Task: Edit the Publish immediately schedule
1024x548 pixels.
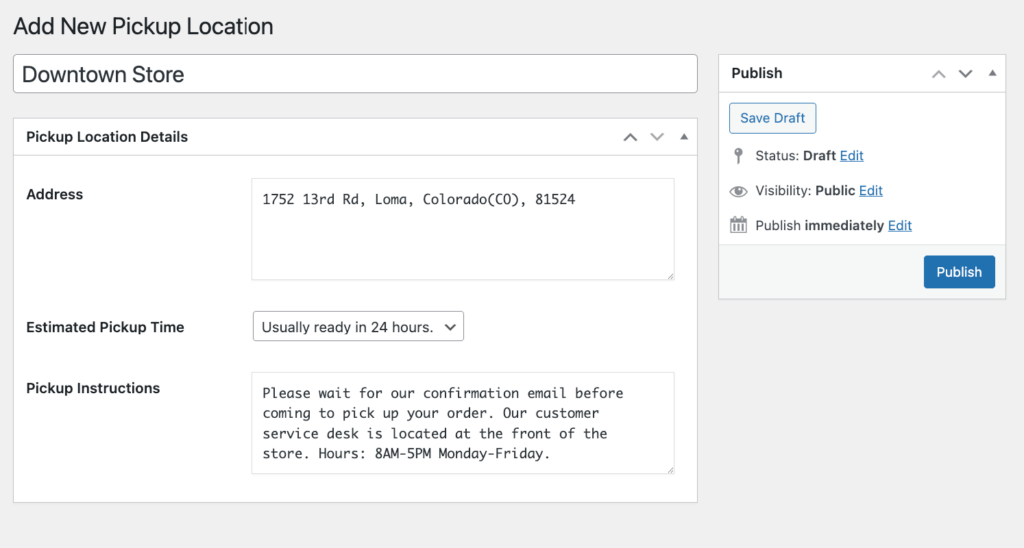Action: pyautogui.click(x=900, y=226)
